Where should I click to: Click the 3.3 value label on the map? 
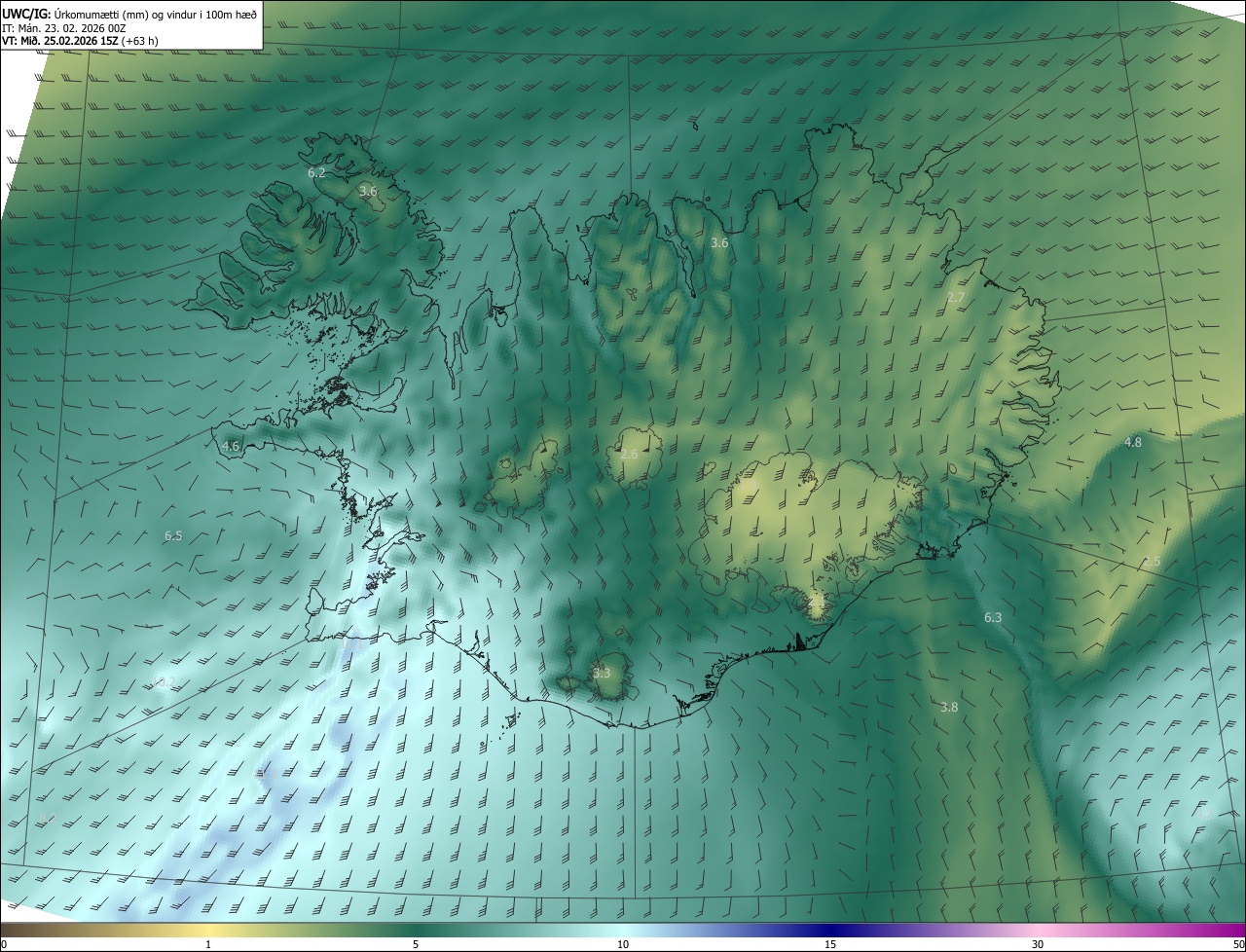click(602, 673)
